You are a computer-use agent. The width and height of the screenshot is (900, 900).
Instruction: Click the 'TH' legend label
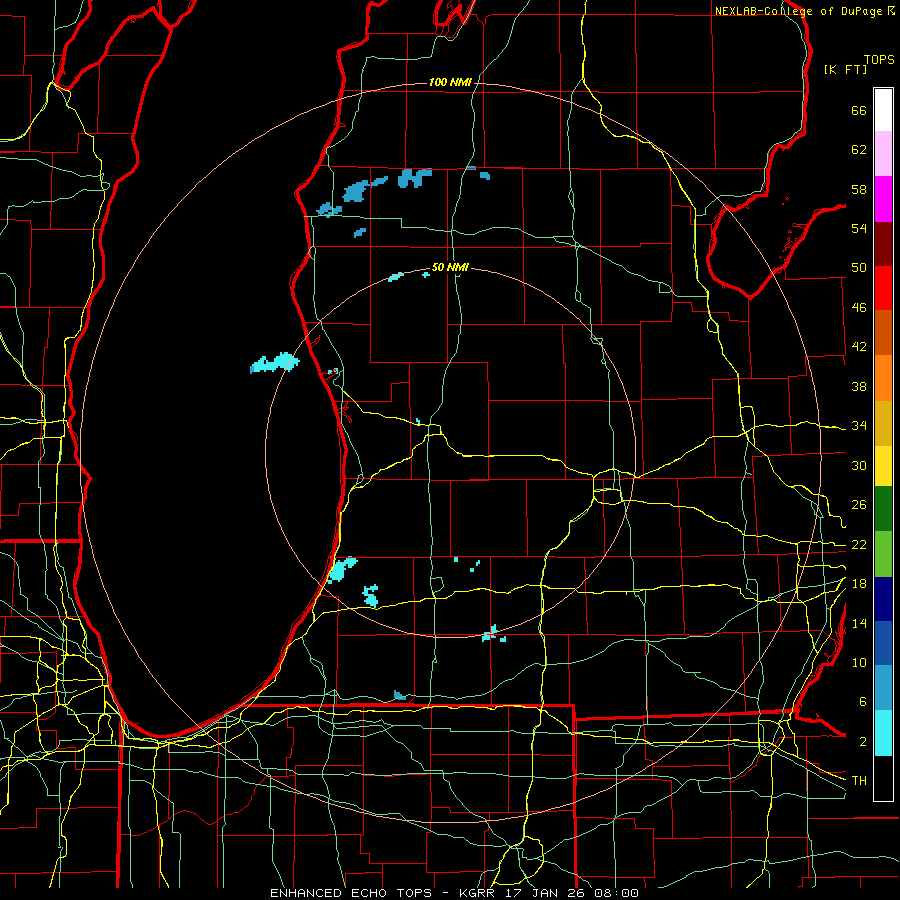(x=859, y=781)
